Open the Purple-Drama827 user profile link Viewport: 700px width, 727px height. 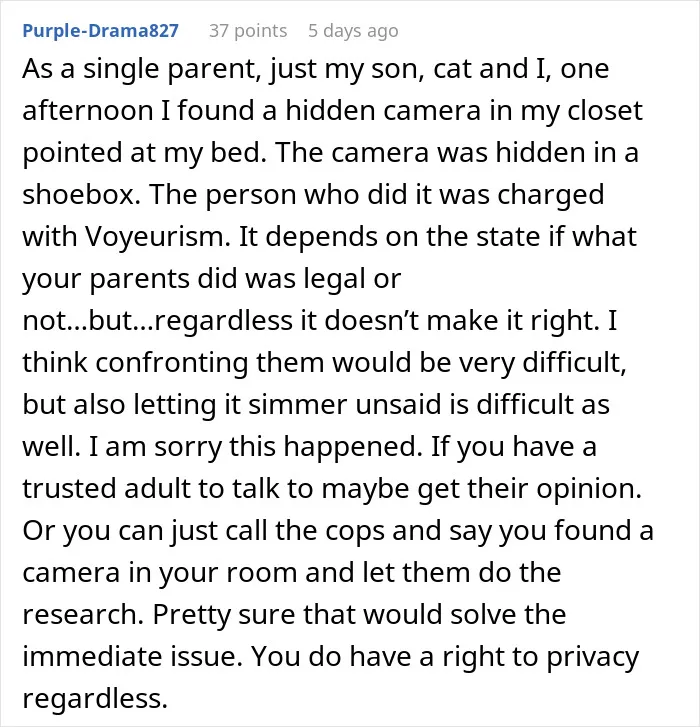(101, 31)
